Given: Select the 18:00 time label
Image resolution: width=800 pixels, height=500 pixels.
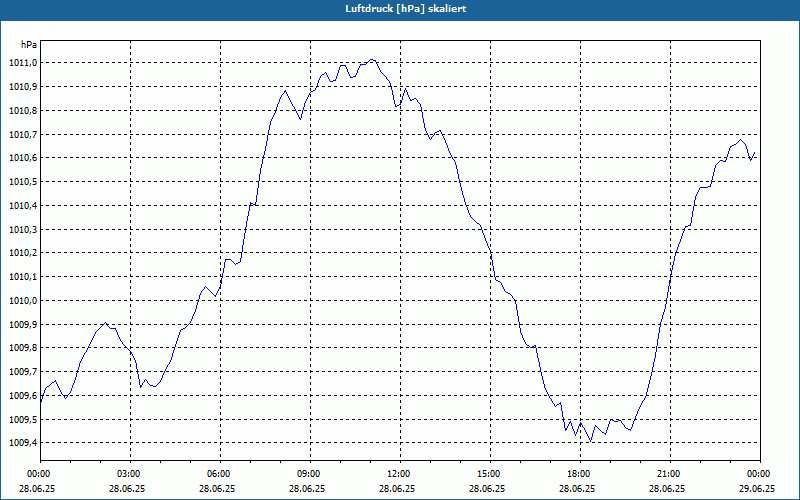Looking at the screenshot, I should pos(578,474).
